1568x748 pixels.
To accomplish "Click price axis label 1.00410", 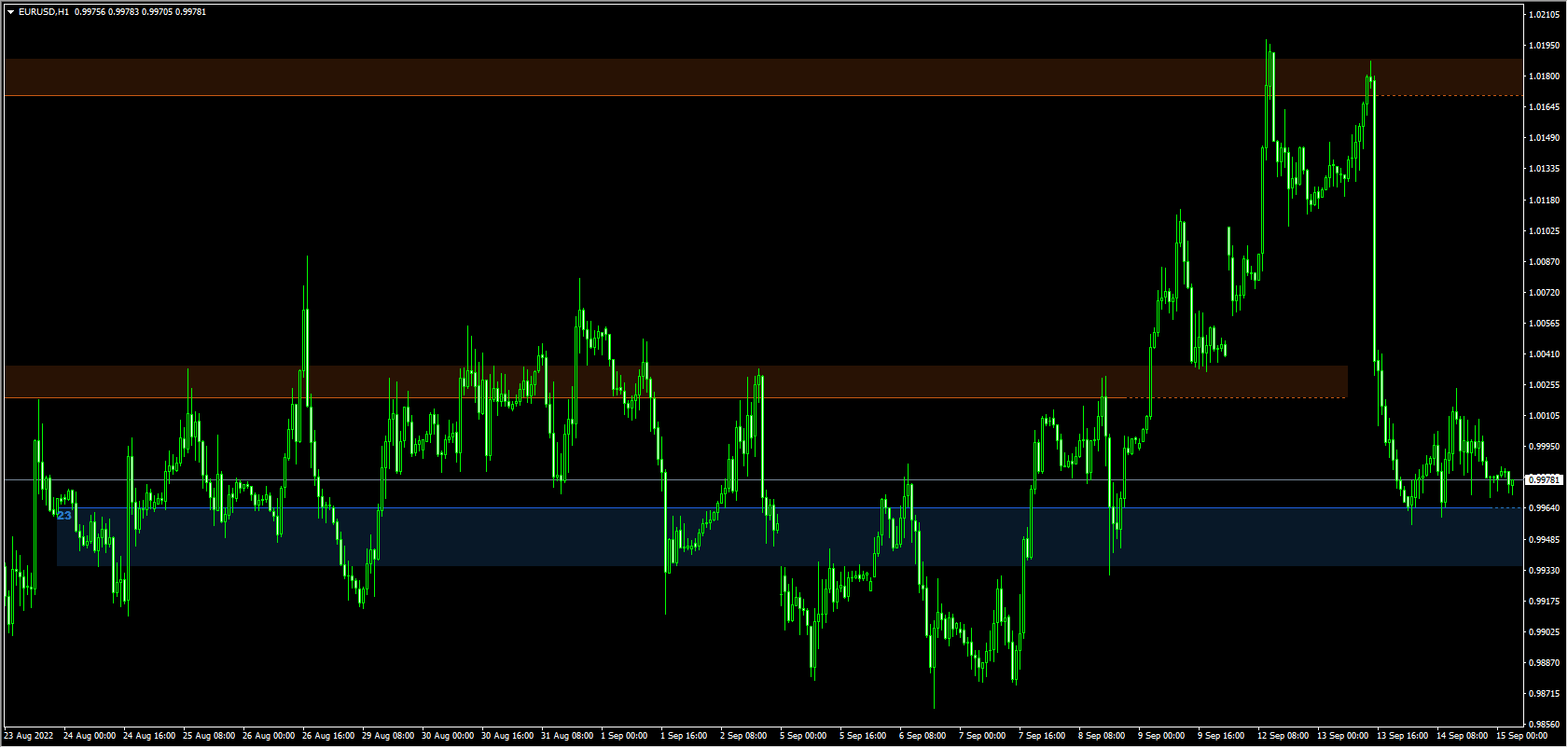I will 1545,354.
